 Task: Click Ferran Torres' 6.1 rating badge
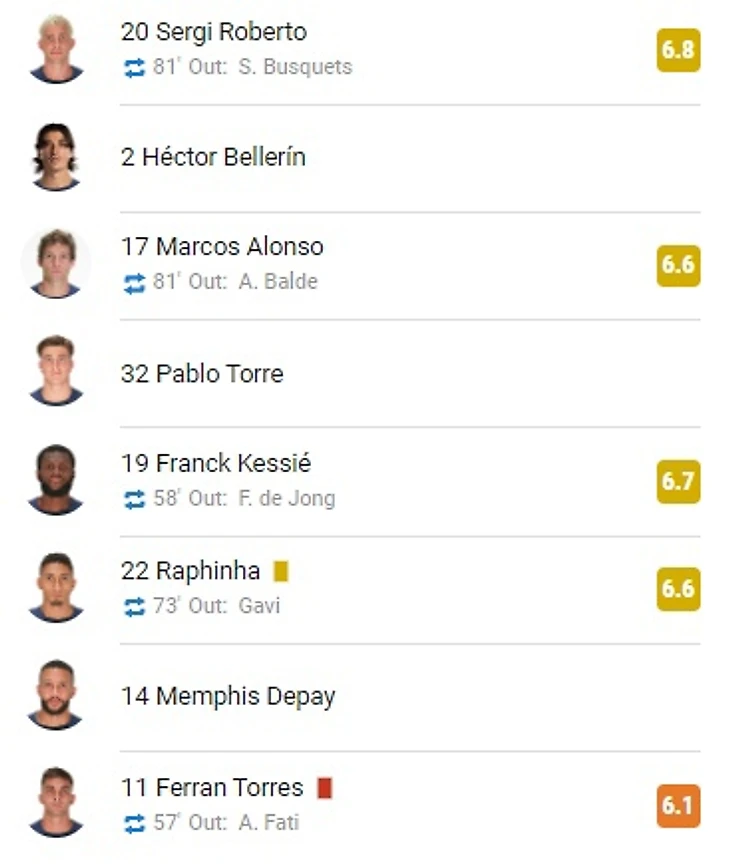pyautogui.click(x=678, y=806)
